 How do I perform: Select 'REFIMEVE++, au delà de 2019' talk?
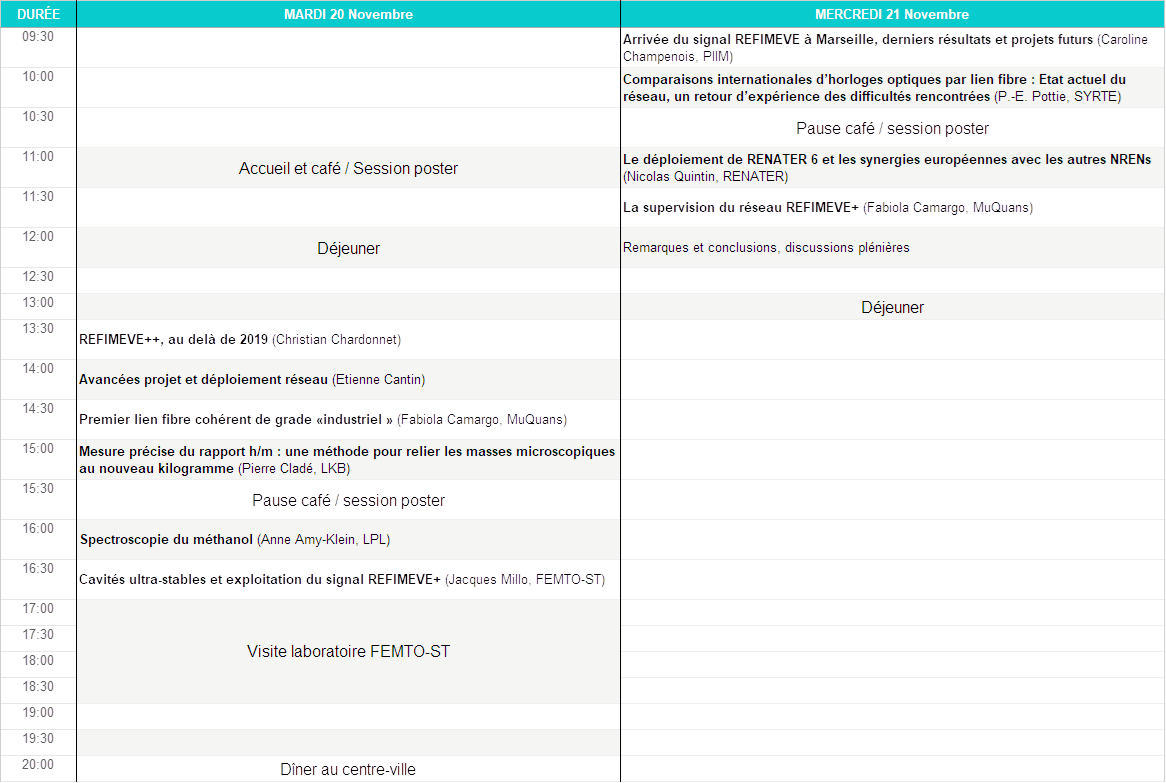[348, 340]
